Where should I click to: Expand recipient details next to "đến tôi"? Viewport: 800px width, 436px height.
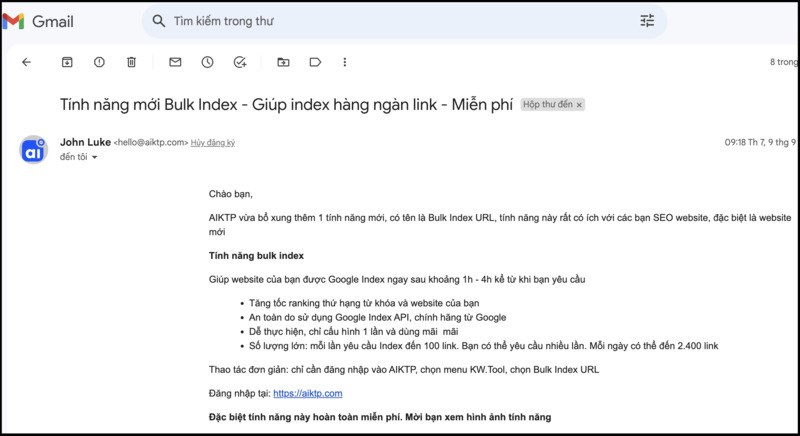click(x=94, y=157)
